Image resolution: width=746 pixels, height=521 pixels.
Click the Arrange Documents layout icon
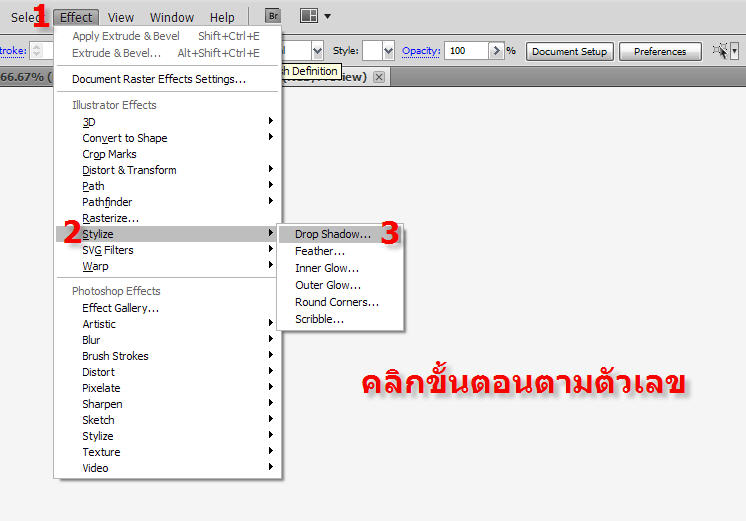pyautogui.click(x=309, y=16)
